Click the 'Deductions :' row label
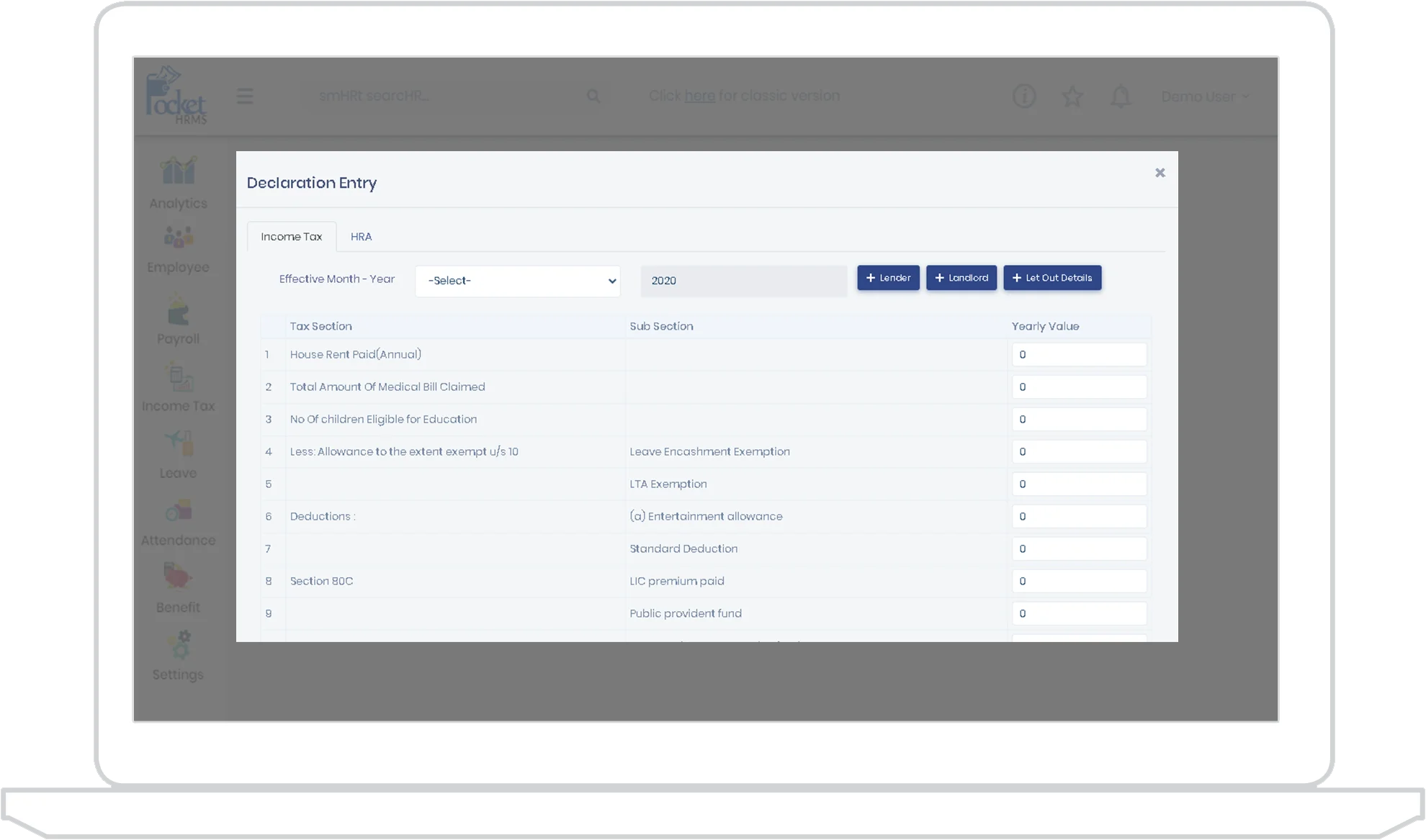 323,517
